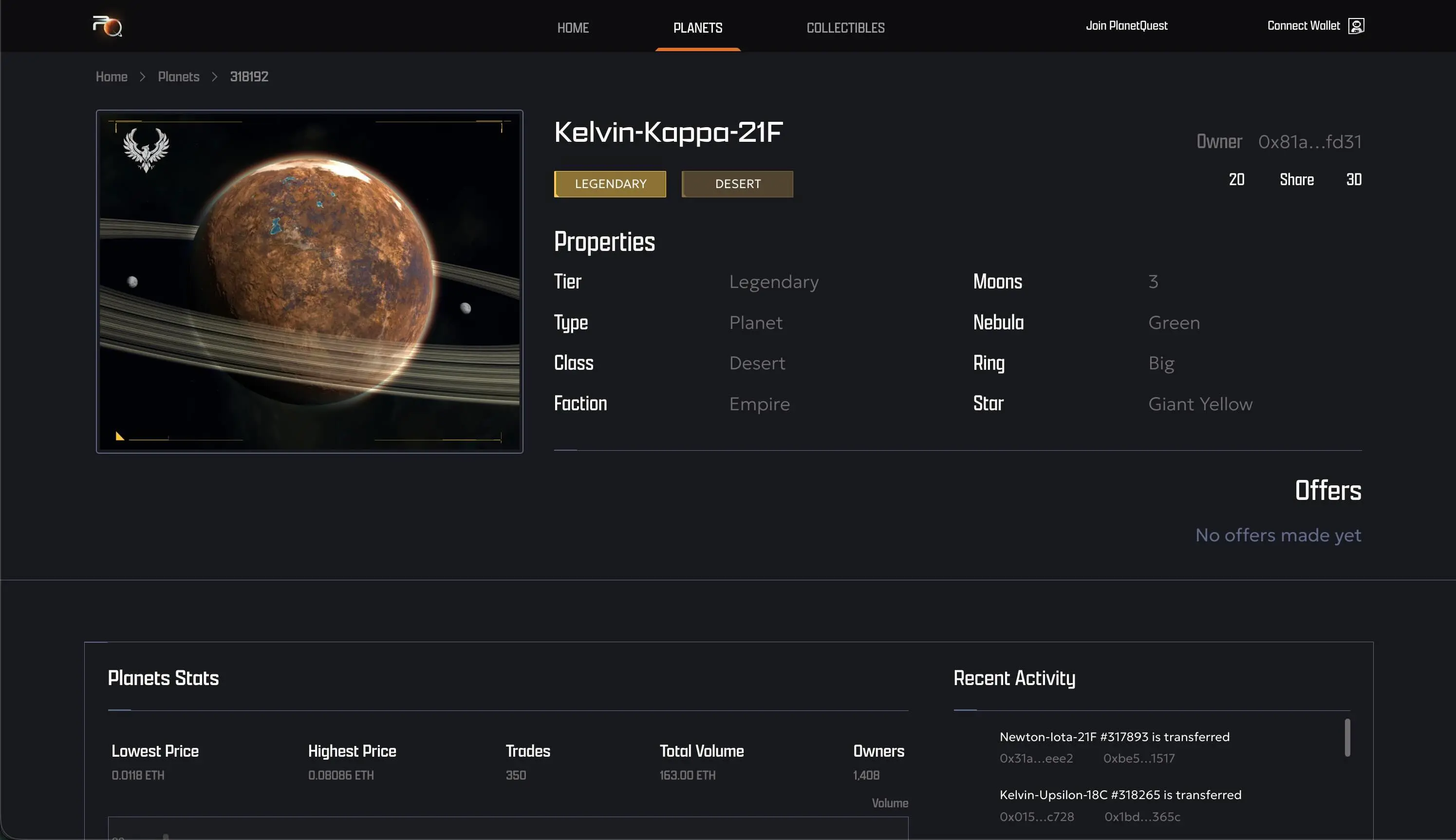Click the Offers heading

pos(1328,490)
